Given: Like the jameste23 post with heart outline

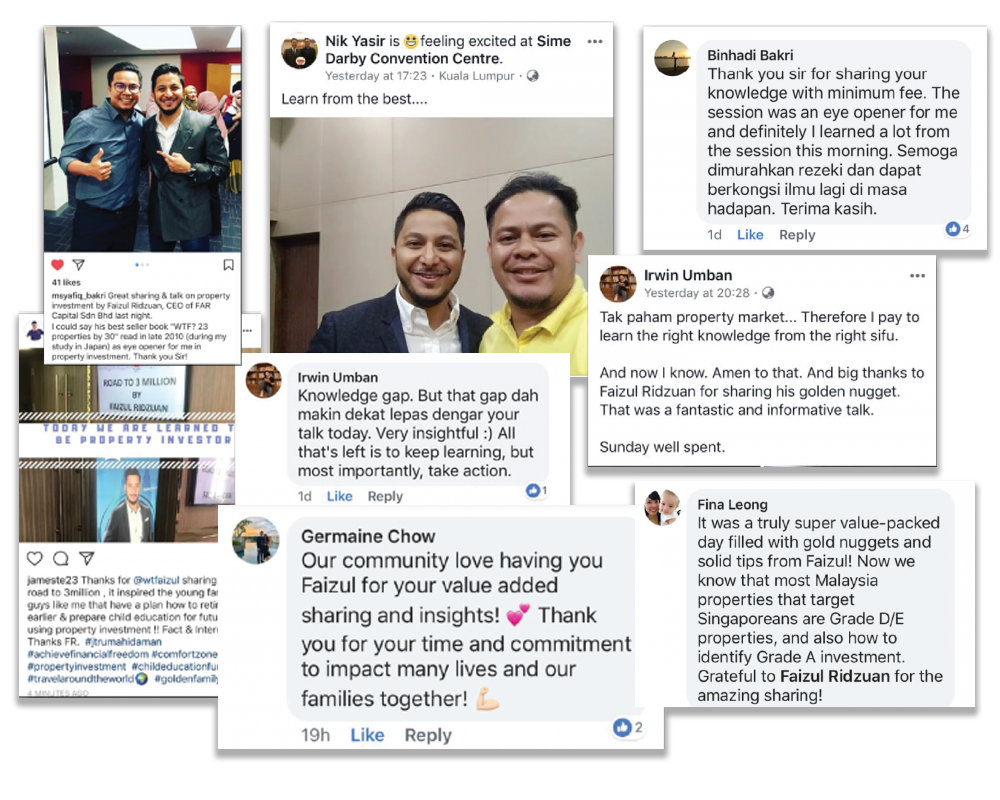Looking at the screenshot, I should [x=34, y=558].
